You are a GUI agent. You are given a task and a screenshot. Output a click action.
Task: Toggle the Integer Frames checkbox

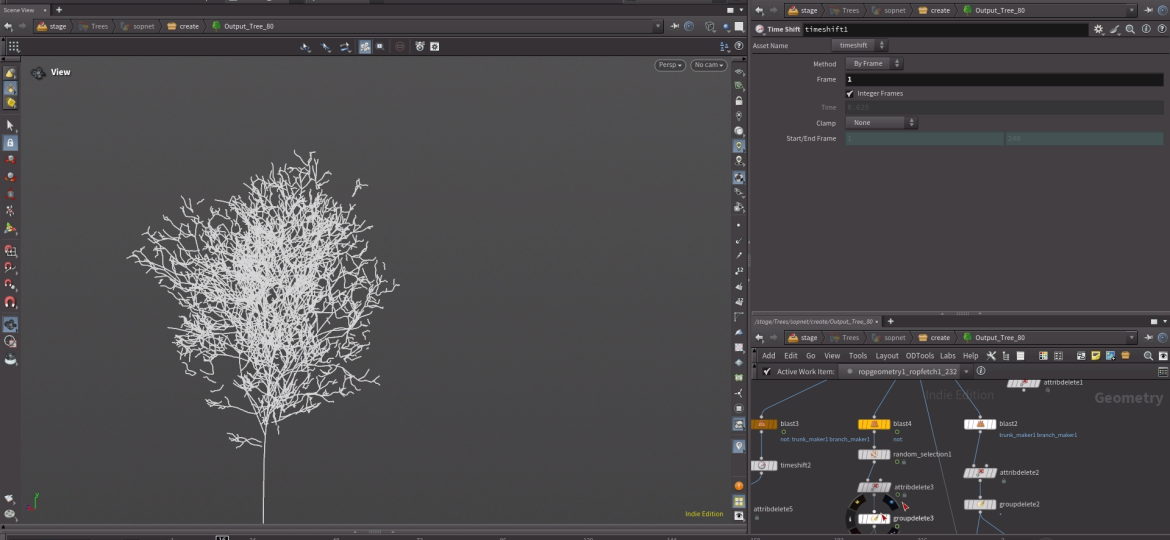coord(850,93)
